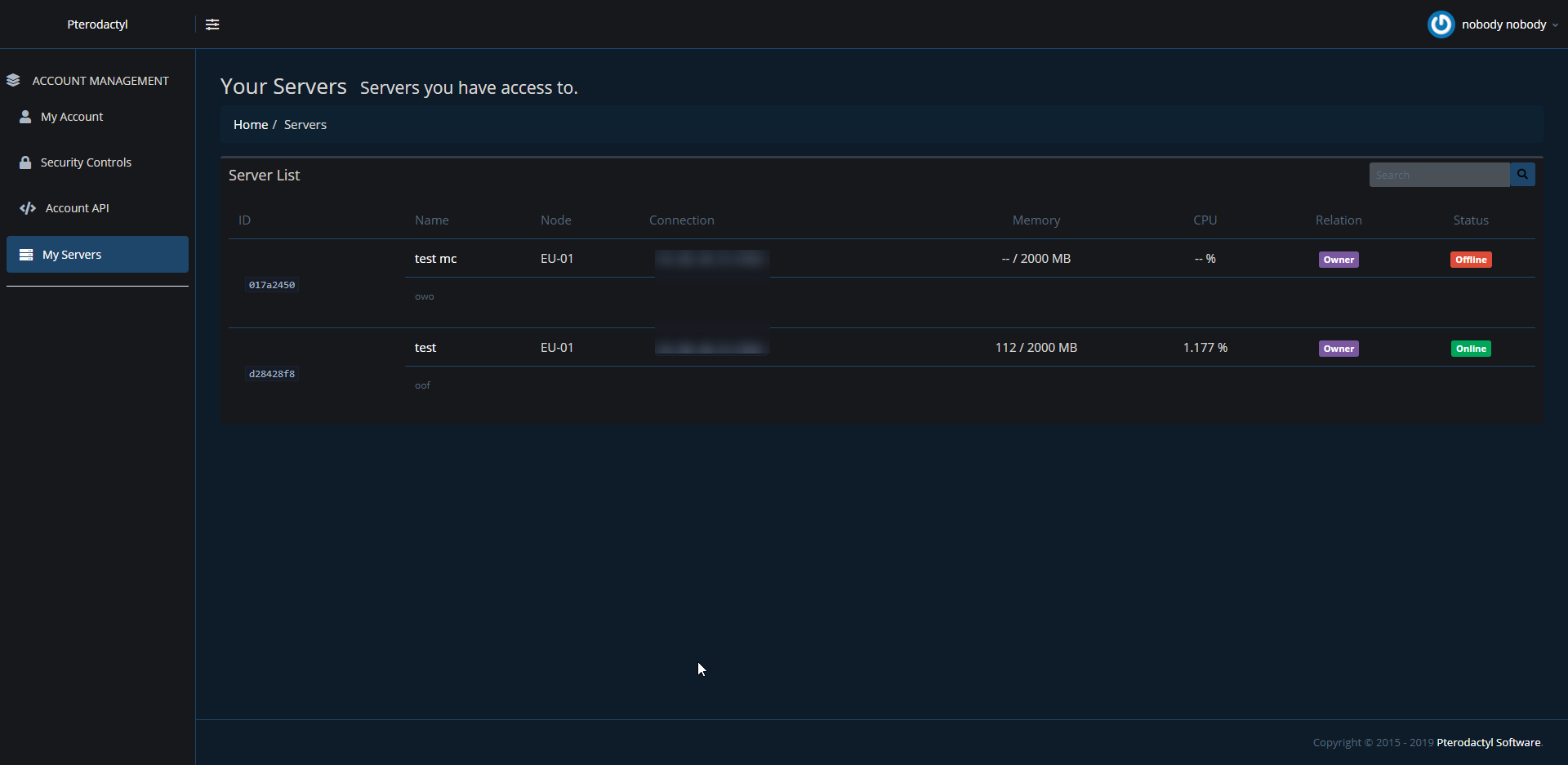
Task: Click the Account API code icon
Action: [x=28, y=208]
